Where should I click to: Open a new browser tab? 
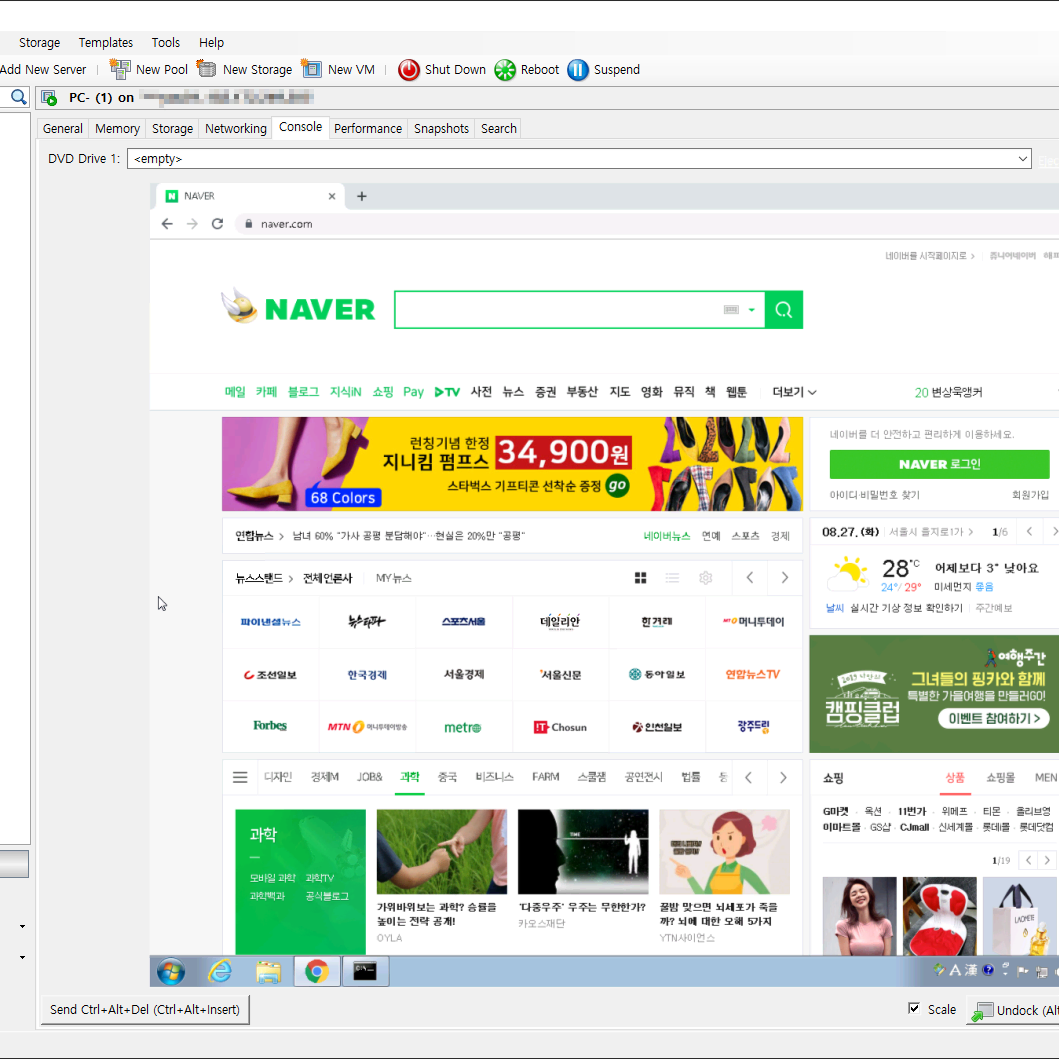[361, 197]
